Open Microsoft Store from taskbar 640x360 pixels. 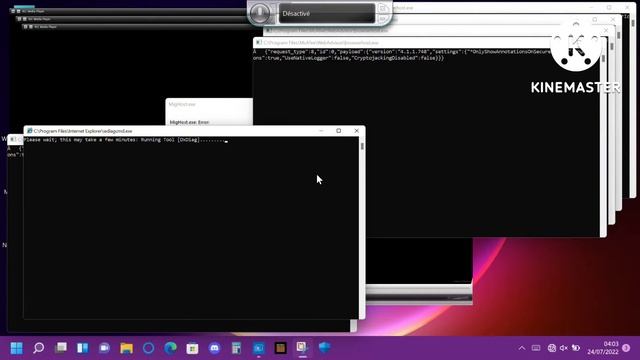192,348
